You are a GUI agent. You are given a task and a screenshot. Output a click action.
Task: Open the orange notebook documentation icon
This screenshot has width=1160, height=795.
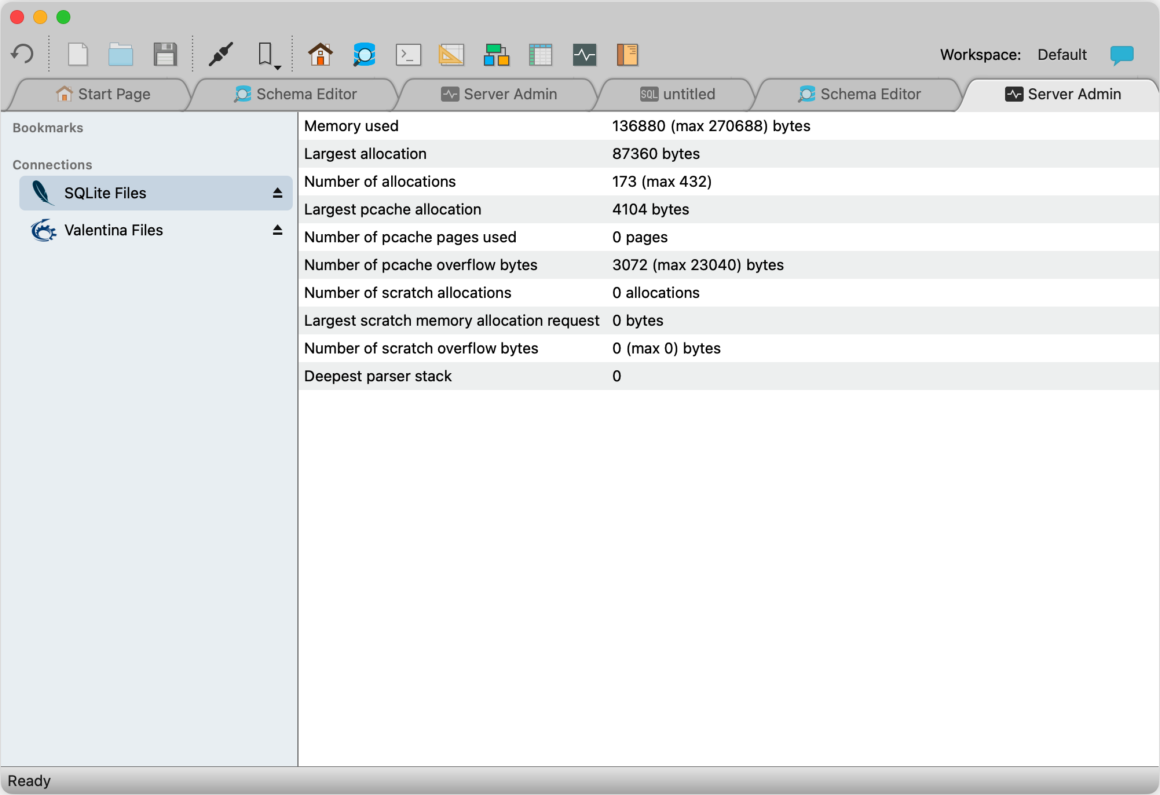(x=627, y=55)
